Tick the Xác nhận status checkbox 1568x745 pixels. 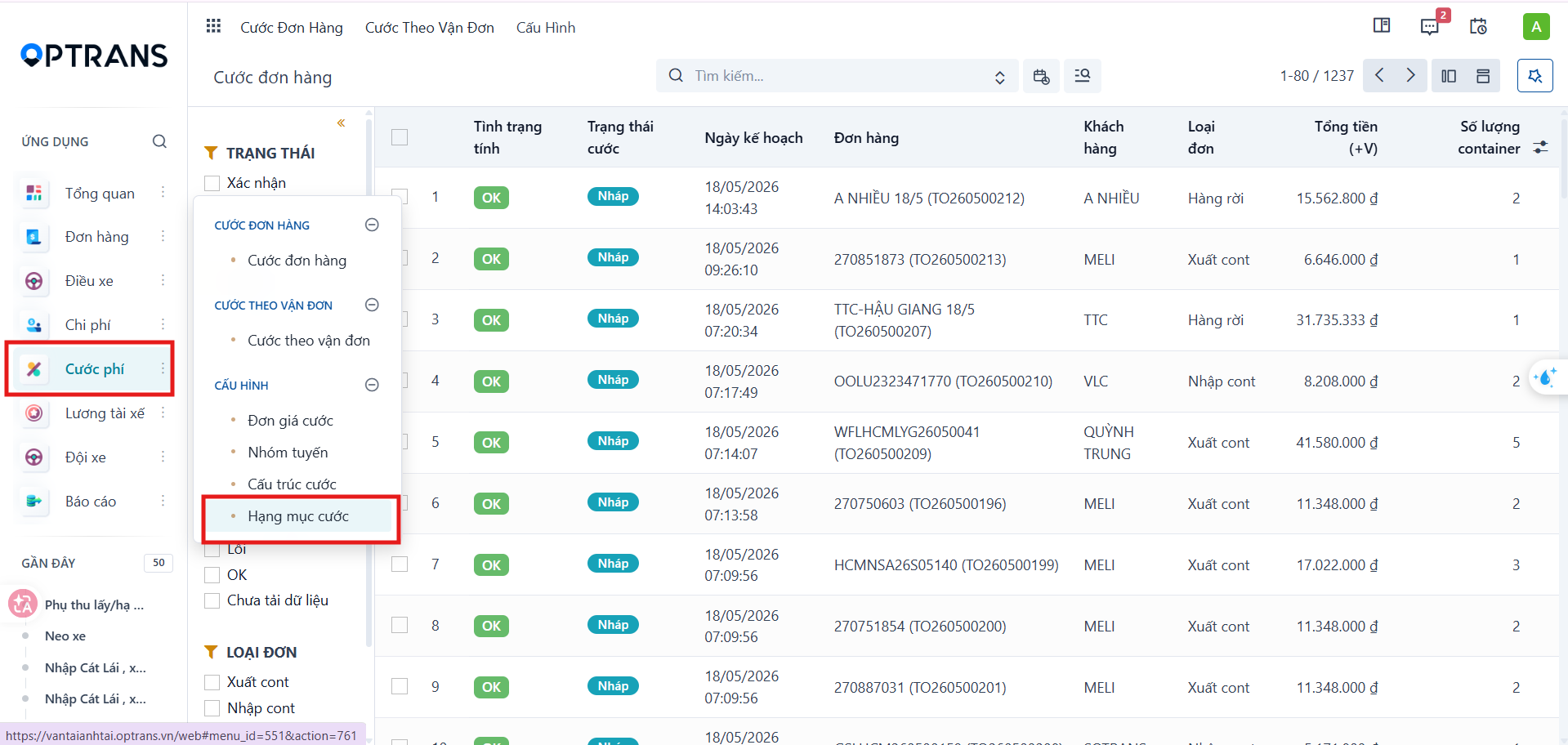pos(212,183)
